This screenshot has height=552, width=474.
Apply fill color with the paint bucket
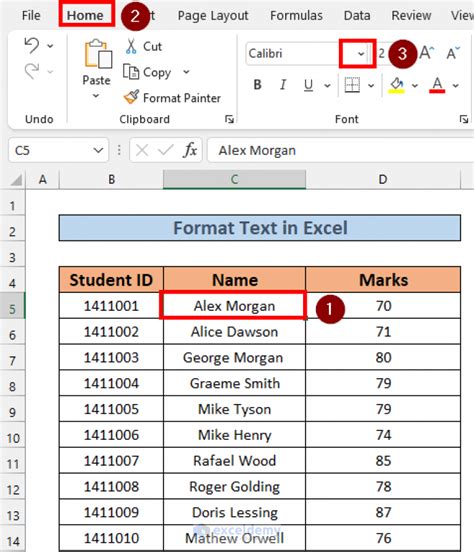click(397, 85)
